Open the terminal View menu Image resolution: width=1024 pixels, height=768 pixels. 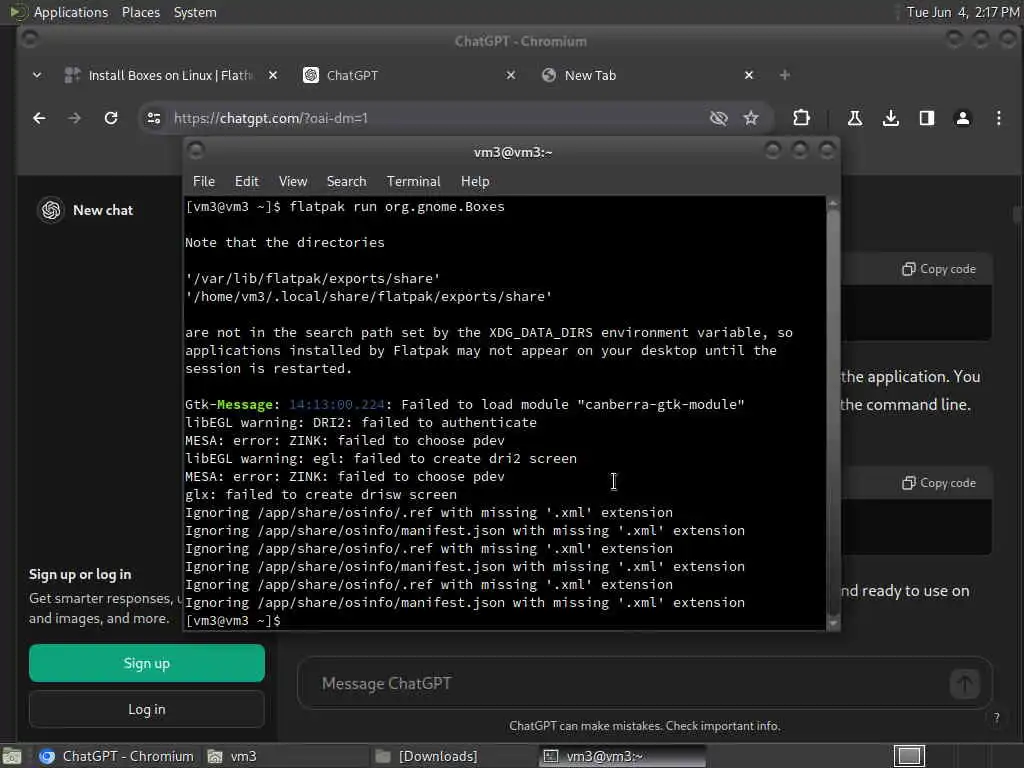[x=293, y=182]
